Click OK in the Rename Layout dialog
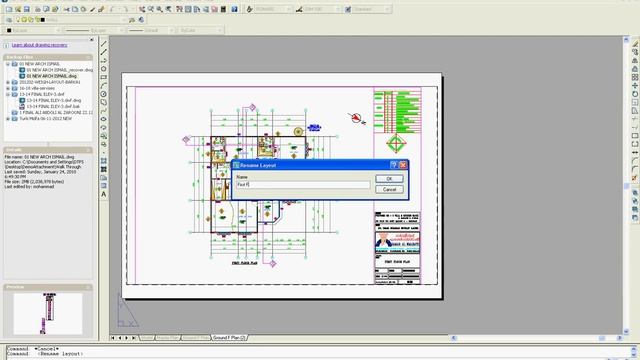Image resolution: width=640 pixels, height=360 pixels. [x=389, y=179]
